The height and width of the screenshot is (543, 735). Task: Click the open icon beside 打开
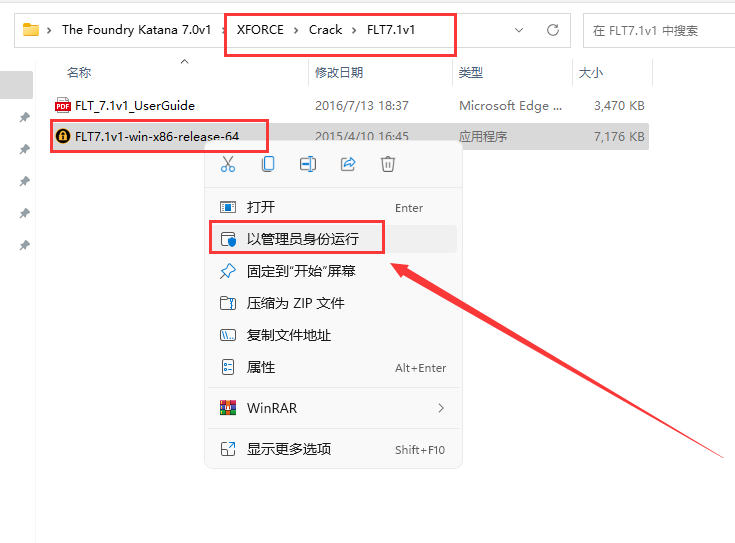pos(228,207)
